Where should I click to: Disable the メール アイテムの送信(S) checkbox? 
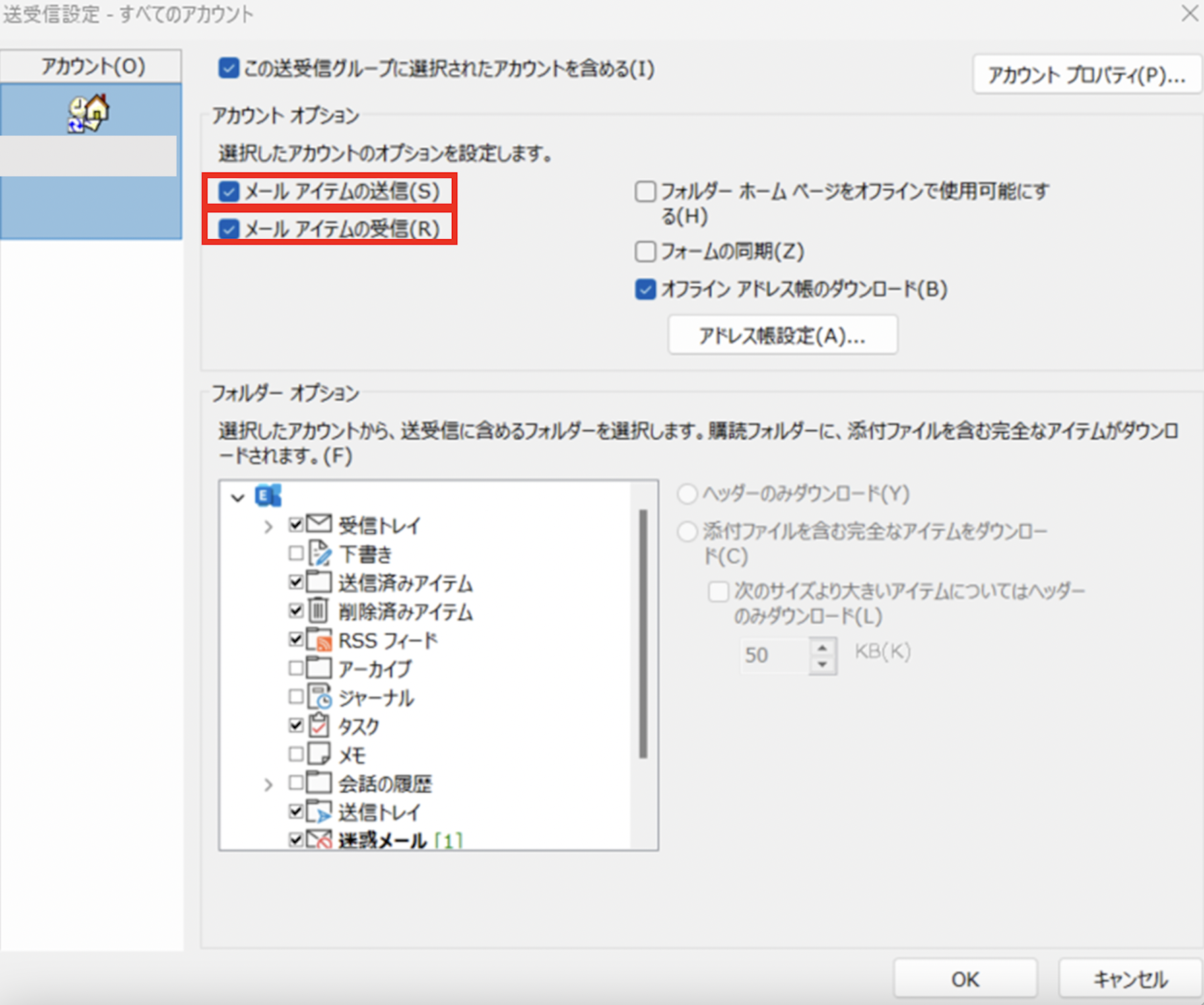(228, 192)
